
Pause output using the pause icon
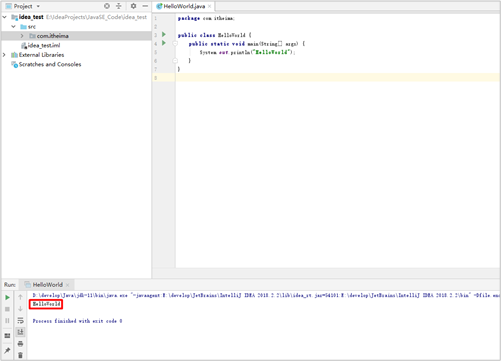pos(7,321)
